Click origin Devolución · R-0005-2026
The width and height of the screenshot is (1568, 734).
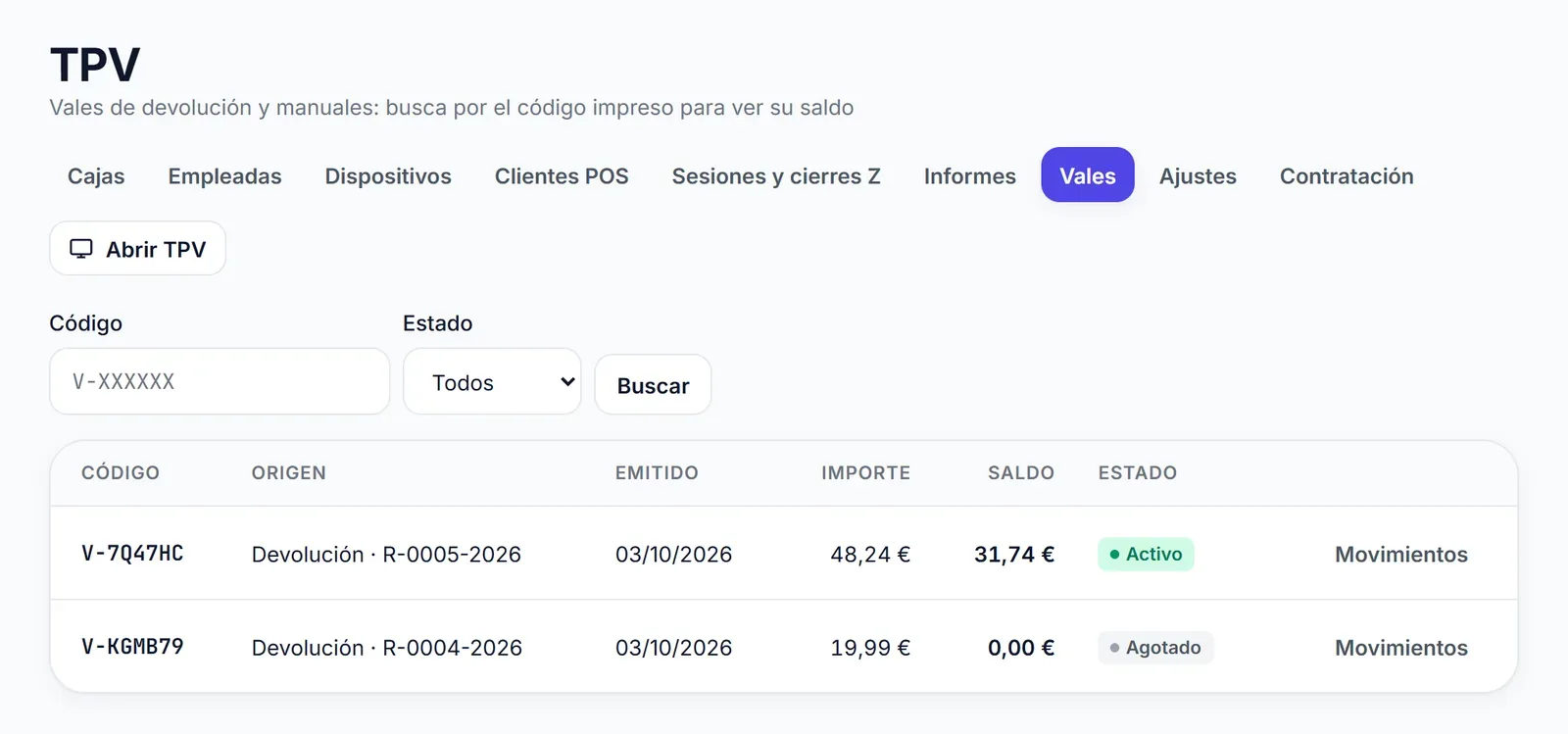pyautogui.click(x=386, y=555)
